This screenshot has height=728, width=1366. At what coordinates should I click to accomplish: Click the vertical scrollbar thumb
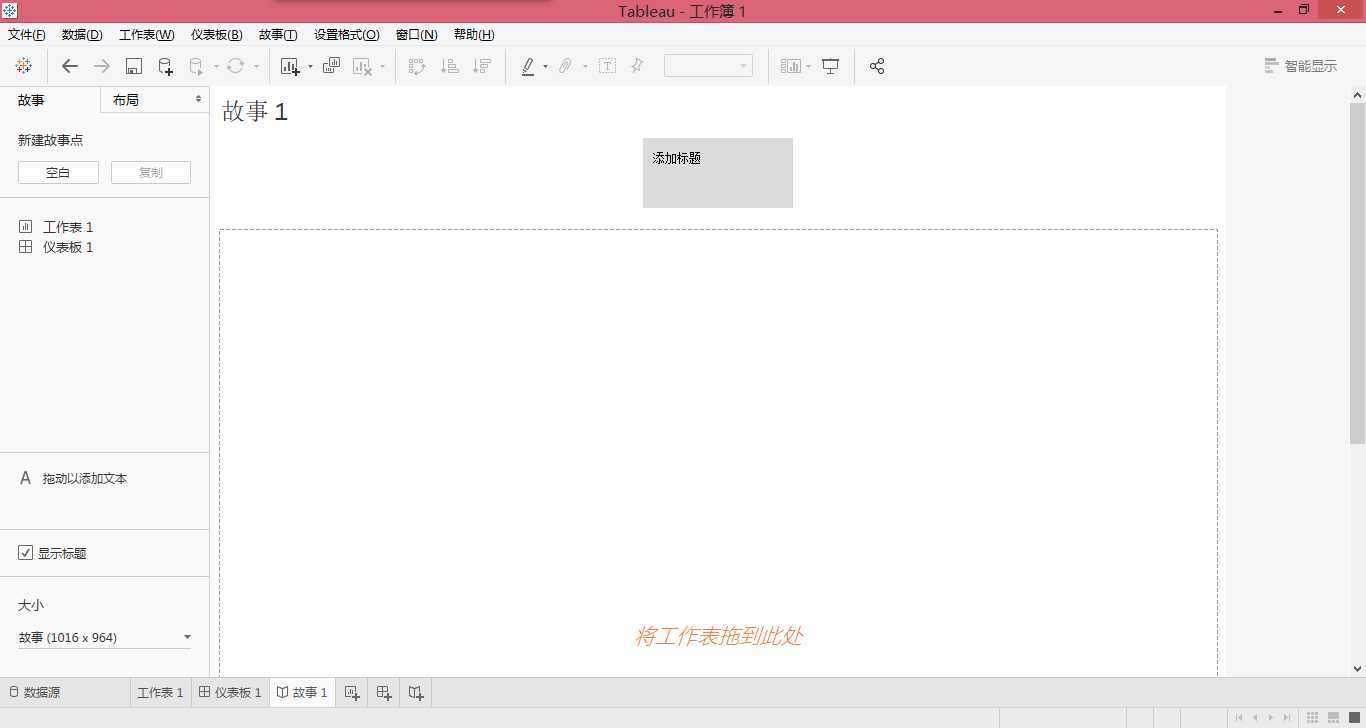click(1357, 273)
